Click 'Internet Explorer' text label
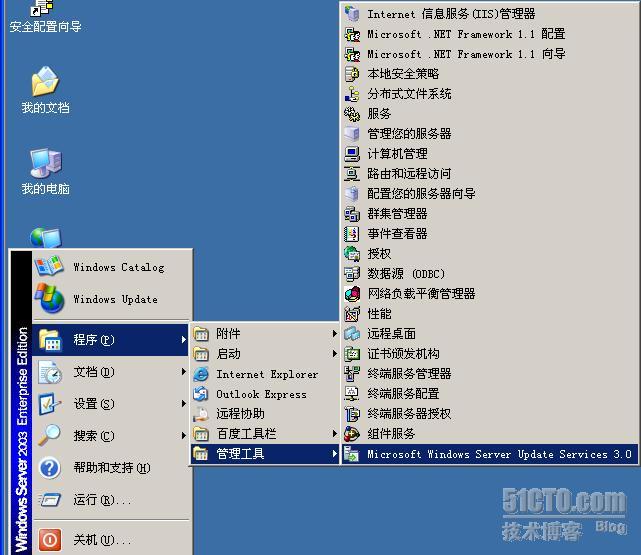 point(267,374)
